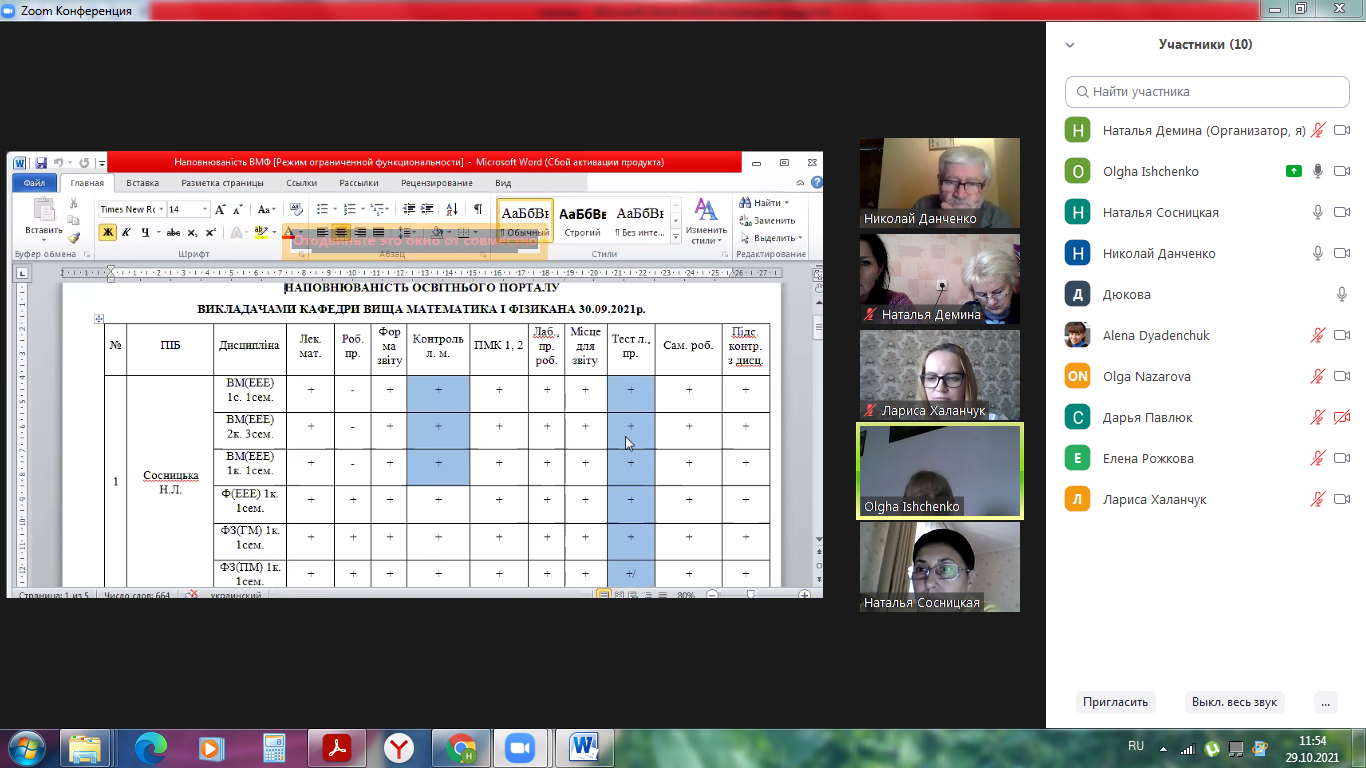This screenshot has height=768, width=1366.
Task: Toggle bold formatting in Word ribbon
Action: coord(108,232)
